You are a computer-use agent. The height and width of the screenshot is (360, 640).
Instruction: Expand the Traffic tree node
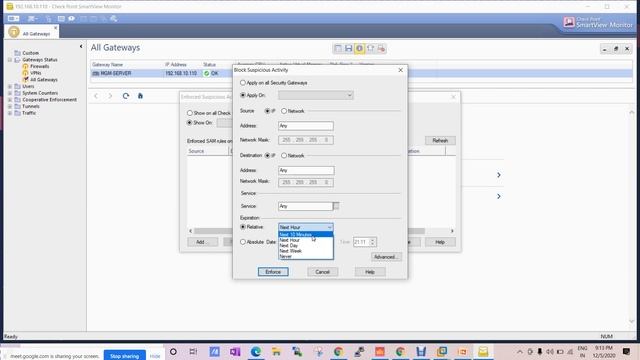click(x=10, y=113)
